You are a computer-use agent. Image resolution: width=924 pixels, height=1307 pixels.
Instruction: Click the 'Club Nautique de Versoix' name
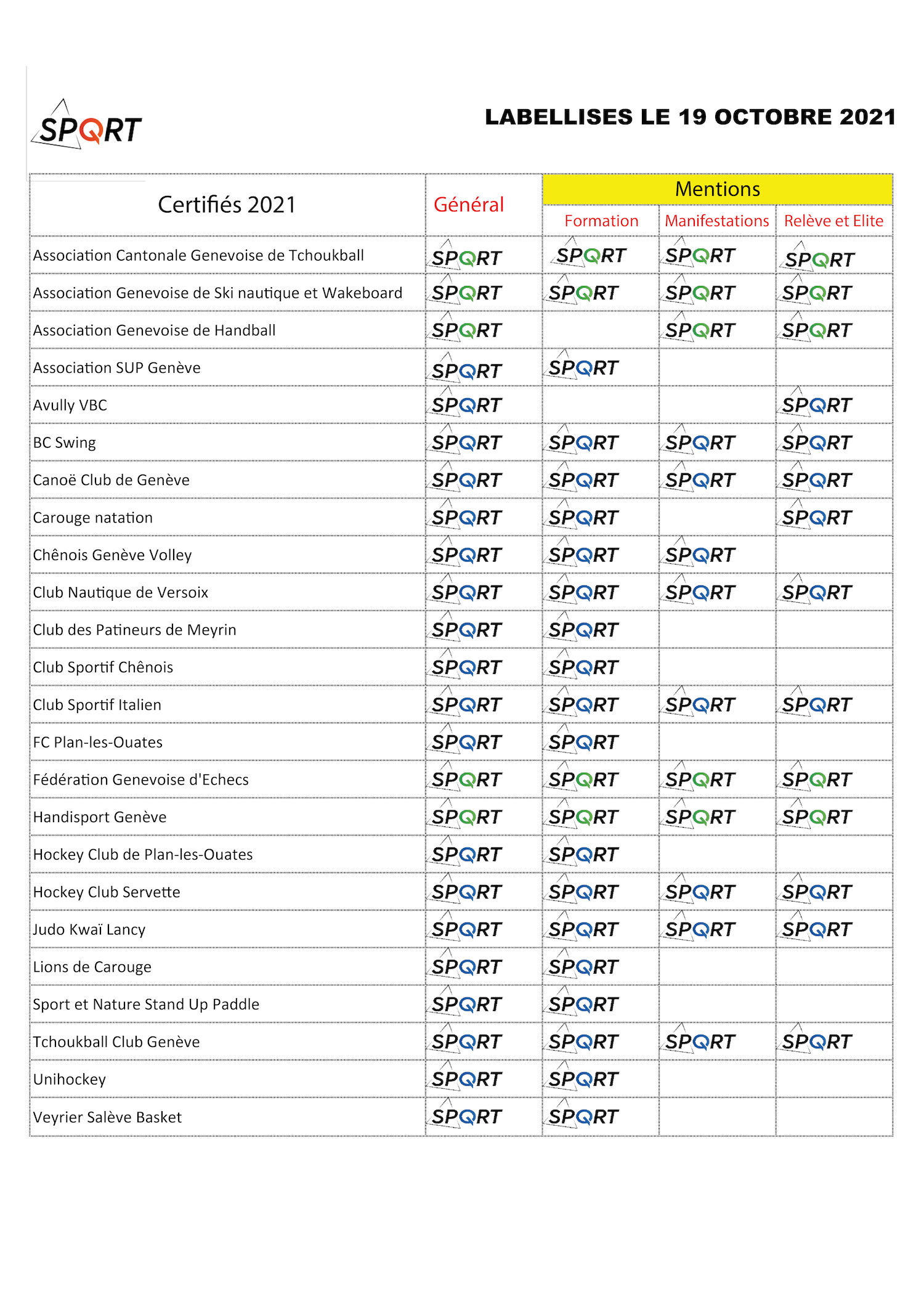(120, 592)
